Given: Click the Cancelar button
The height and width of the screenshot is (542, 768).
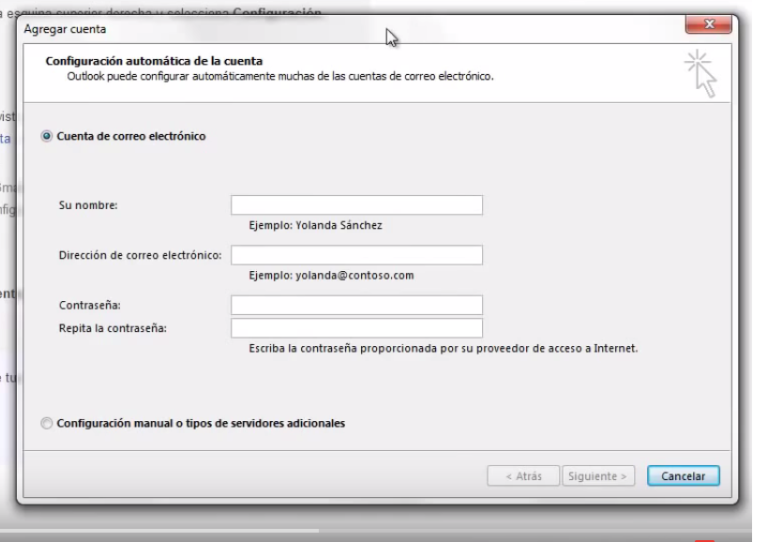Looking at the screenshot, I should (x=683, y=476).
